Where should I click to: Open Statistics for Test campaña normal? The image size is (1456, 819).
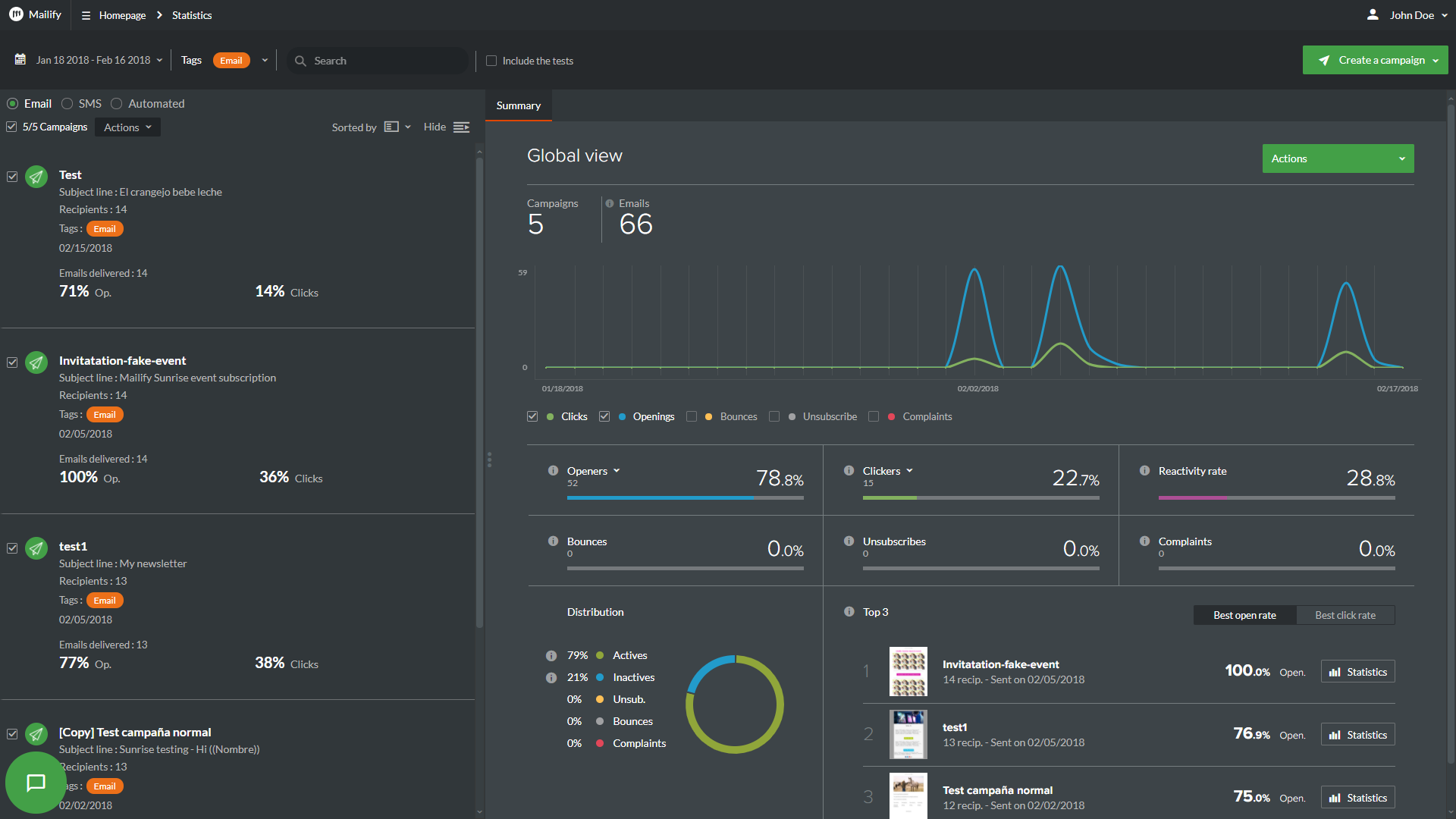click(x=1357, y=798)
